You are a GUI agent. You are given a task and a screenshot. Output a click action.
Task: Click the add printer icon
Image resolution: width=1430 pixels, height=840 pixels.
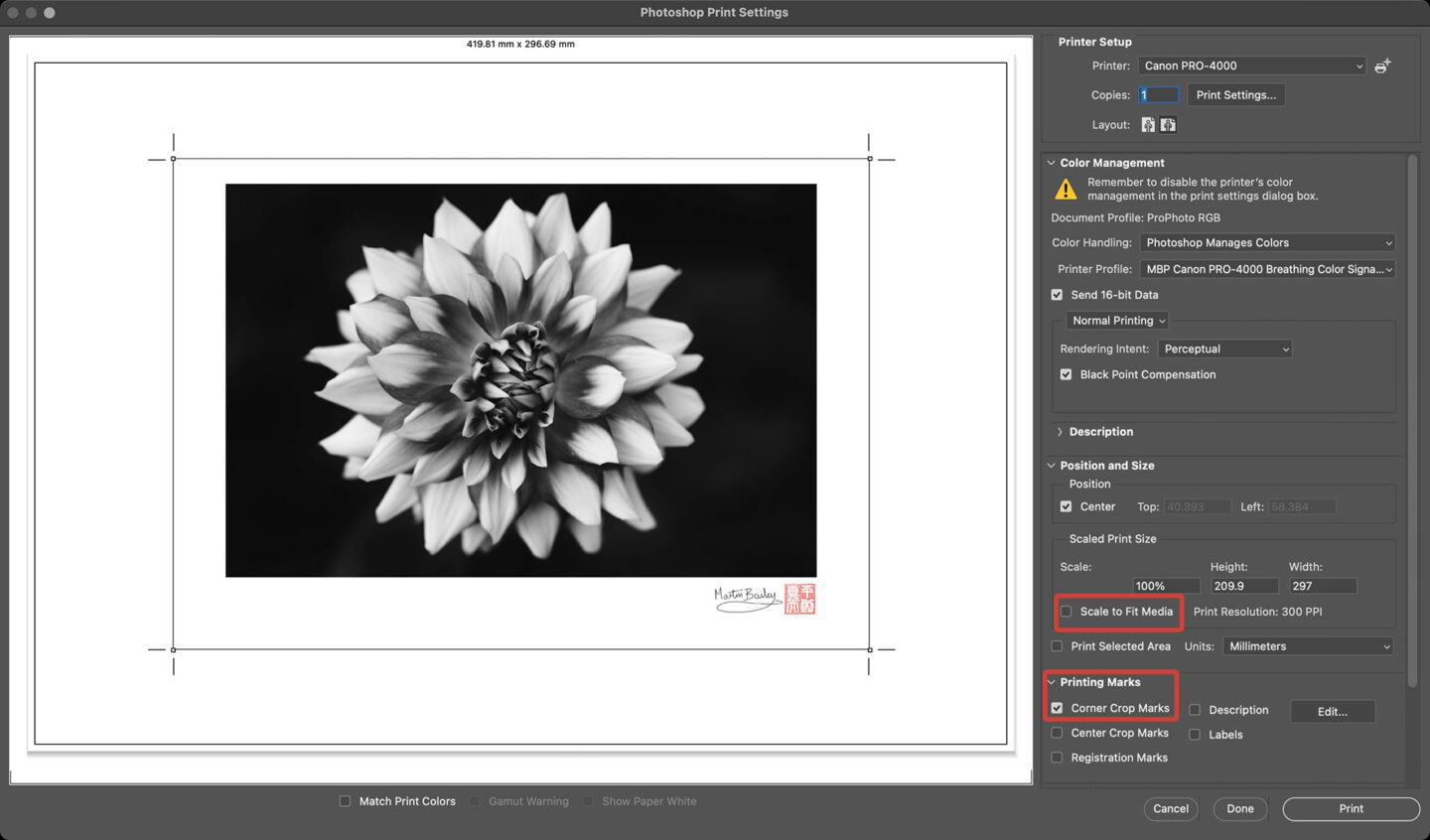click(x=1382, y=66)
